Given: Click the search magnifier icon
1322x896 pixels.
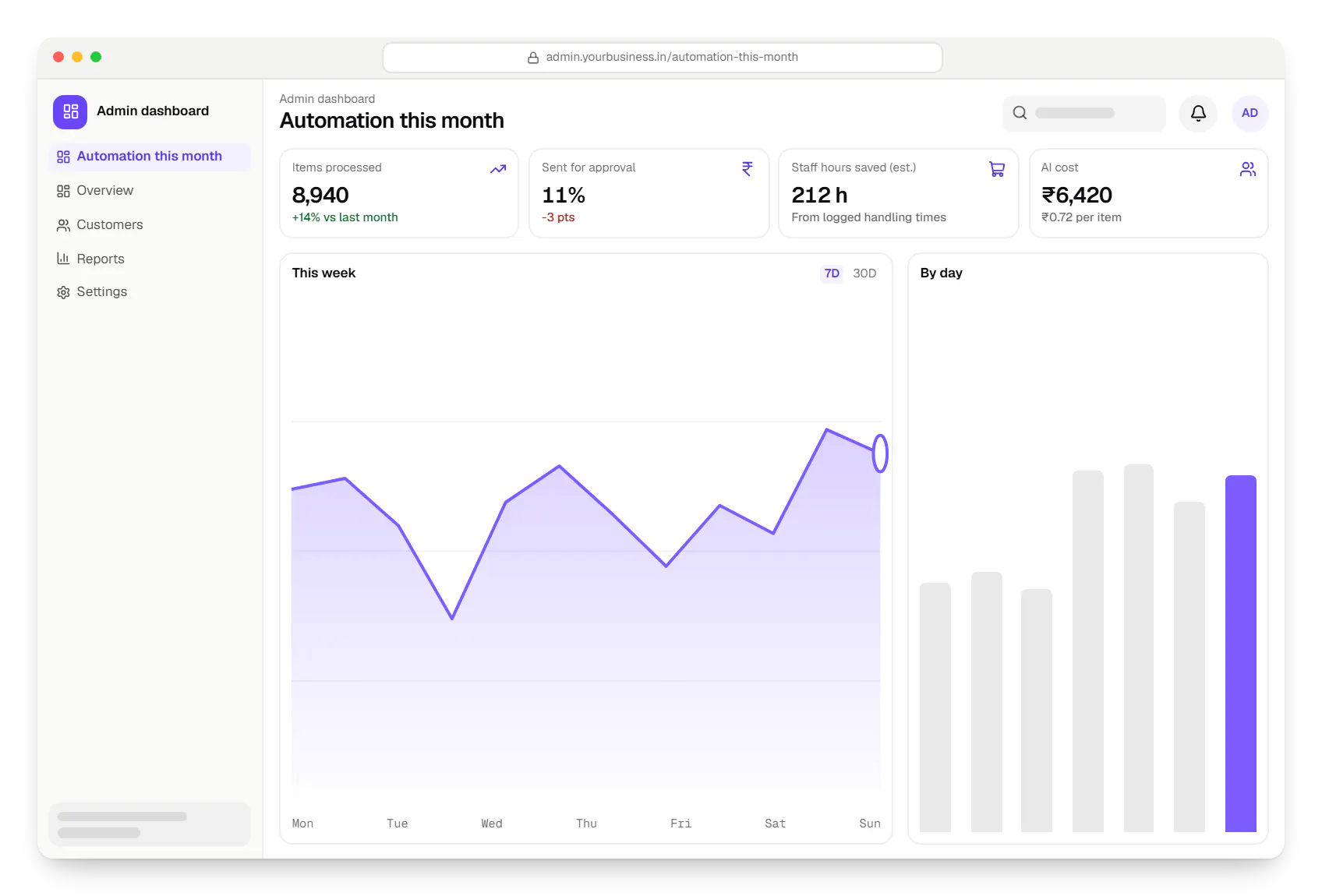Looking at the screenshot, I should (1020, 113).
